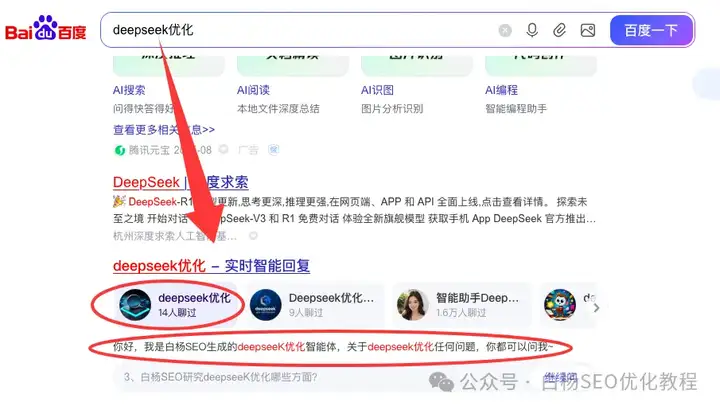Screen dimensions: 720x410
Task: Click into the deepseek优化 search field
Action: click(298, 30)
